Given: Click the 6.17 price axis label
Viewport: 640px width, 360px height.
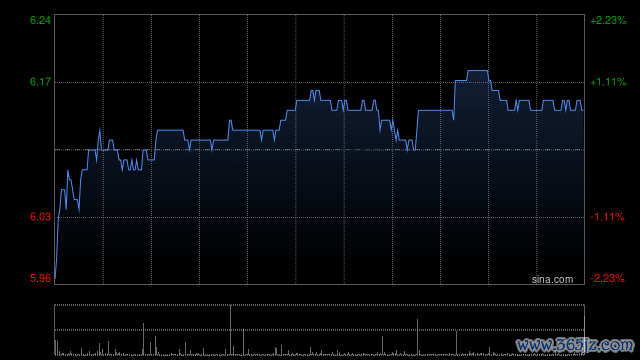Looking at the screenshot, I should (40, 82).
